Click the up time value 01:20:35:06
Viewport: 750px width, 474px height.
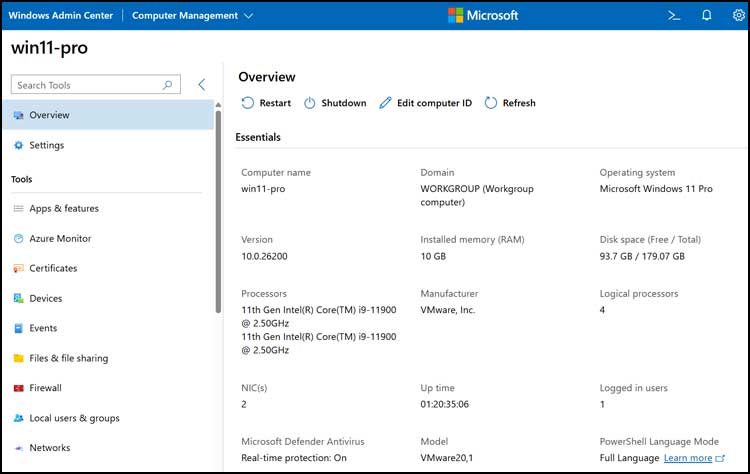pos(444,404)
